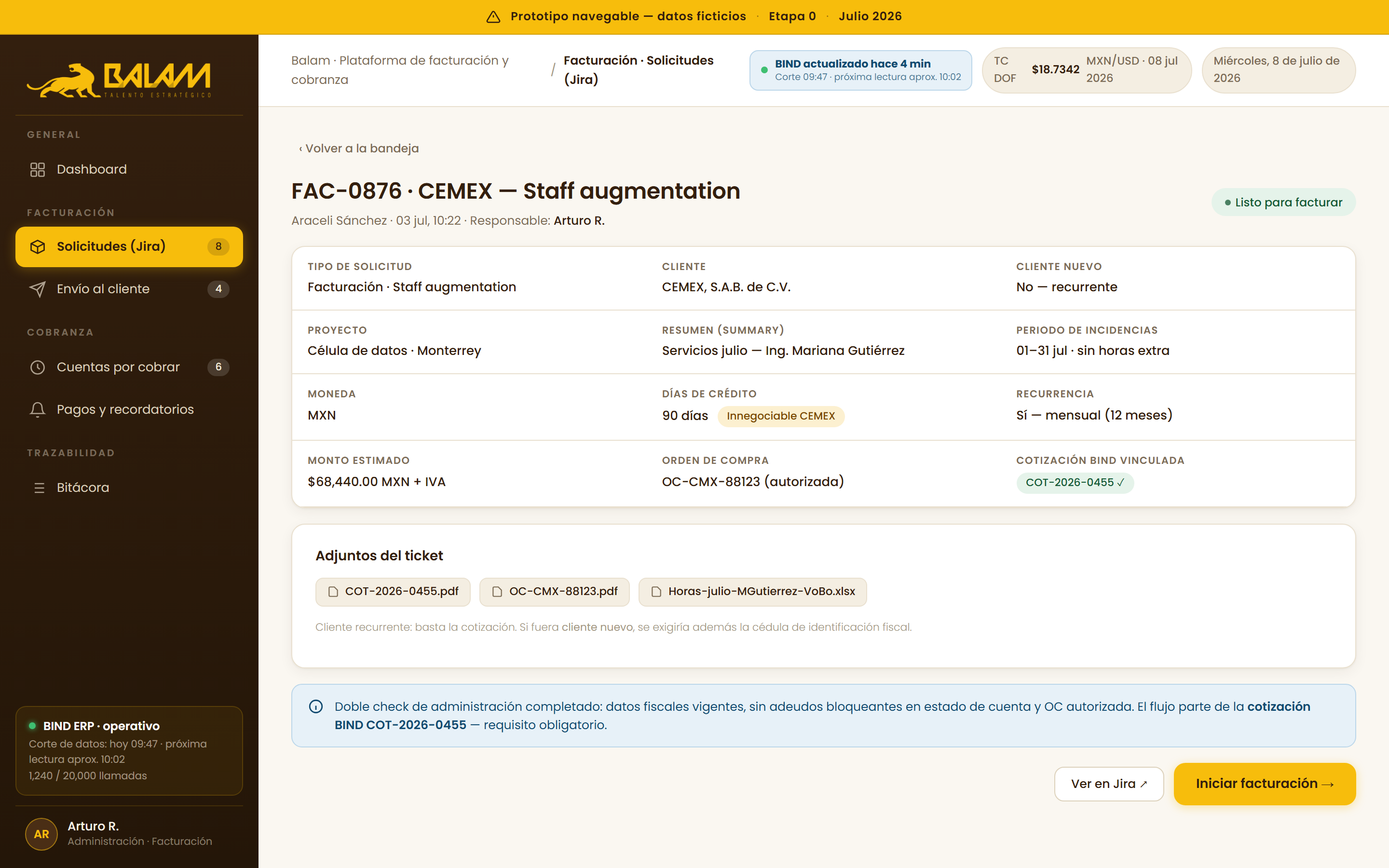The height and width of the screenshot is (868, 1389).
Task: Open attachment Horas-julio-MGutierrez-VoBo.xlsx
Action: (752, 592)
